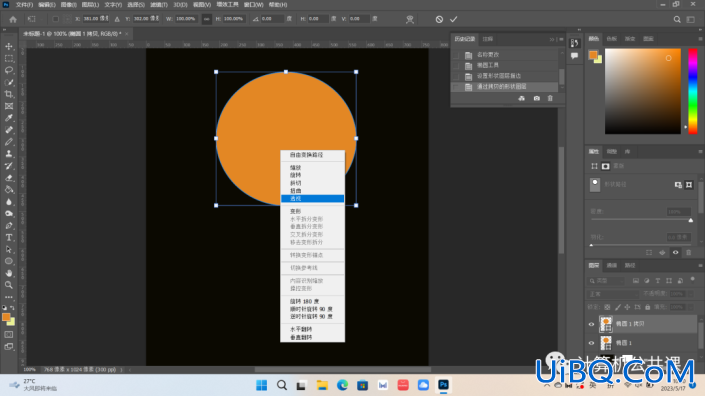The height and width of the screenshot is (396, 705).
Task: Open the Properties panel flyout menu
Action: click(700, 152)
